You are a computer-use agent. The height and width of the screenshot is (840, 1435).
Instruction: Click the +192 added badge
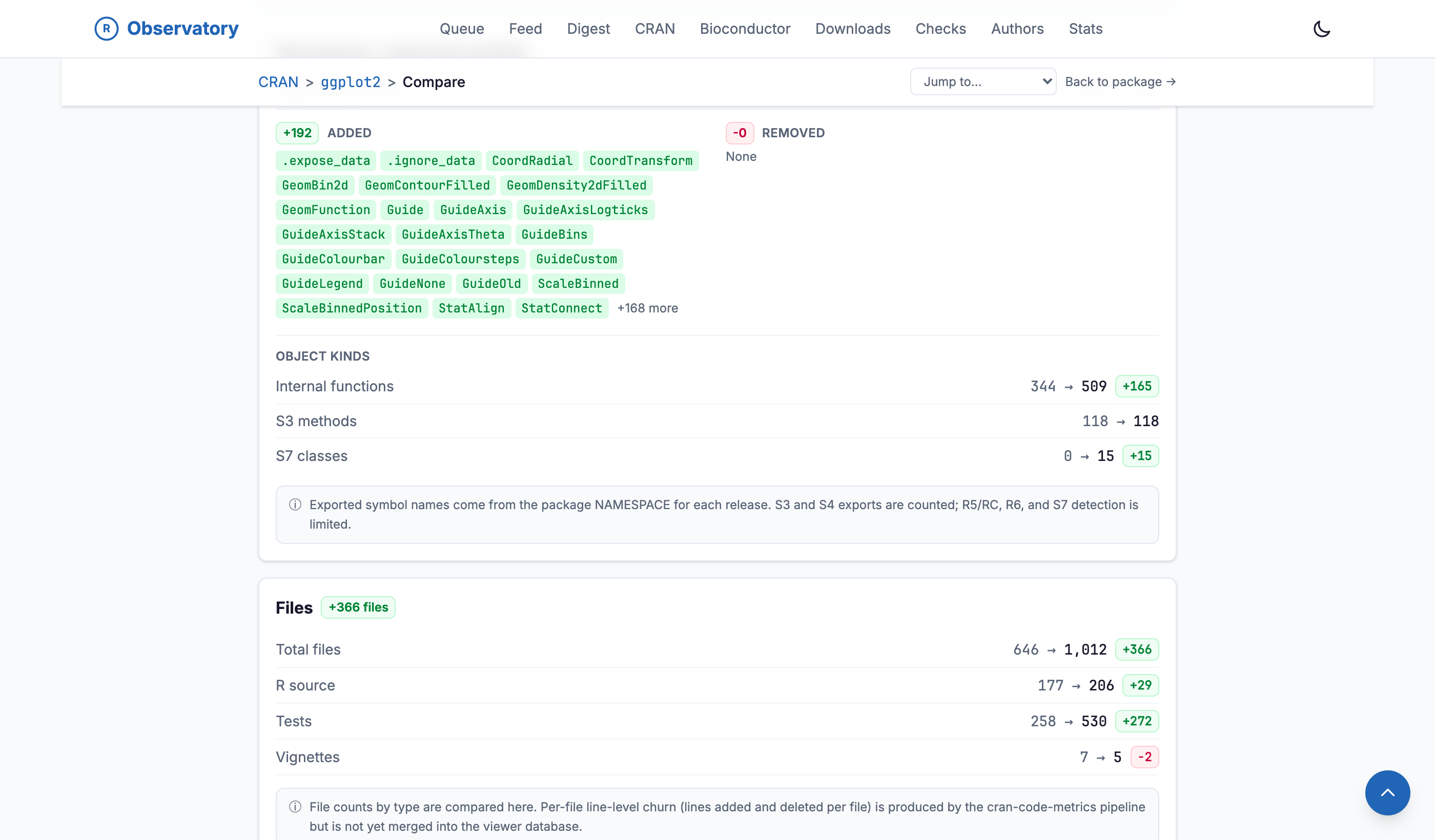[297, 133]
